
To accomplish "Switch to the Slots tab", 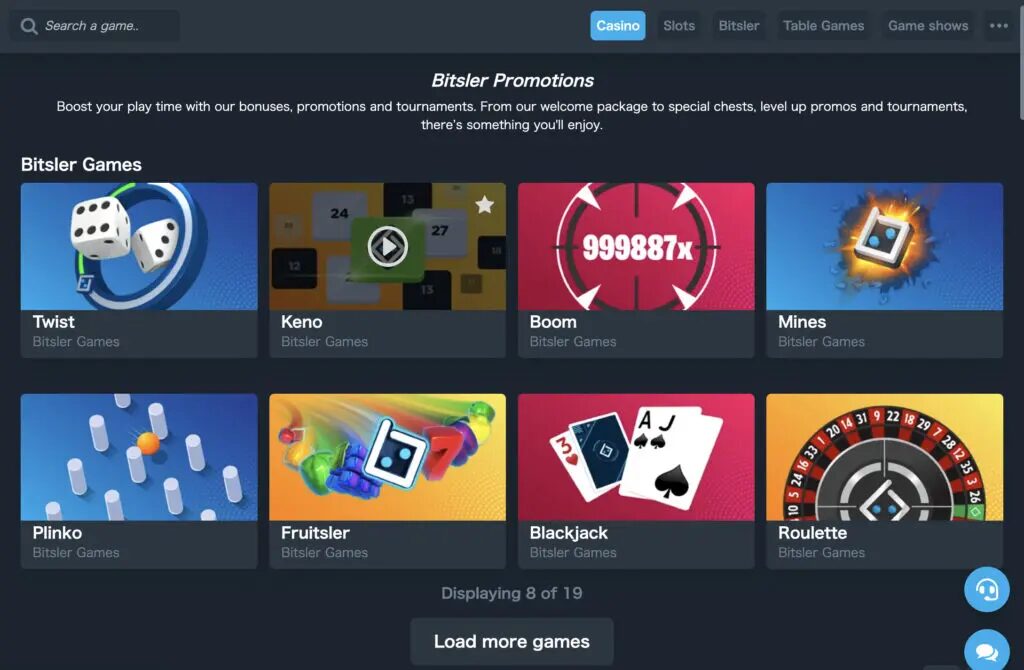I will tap(679, 26).
